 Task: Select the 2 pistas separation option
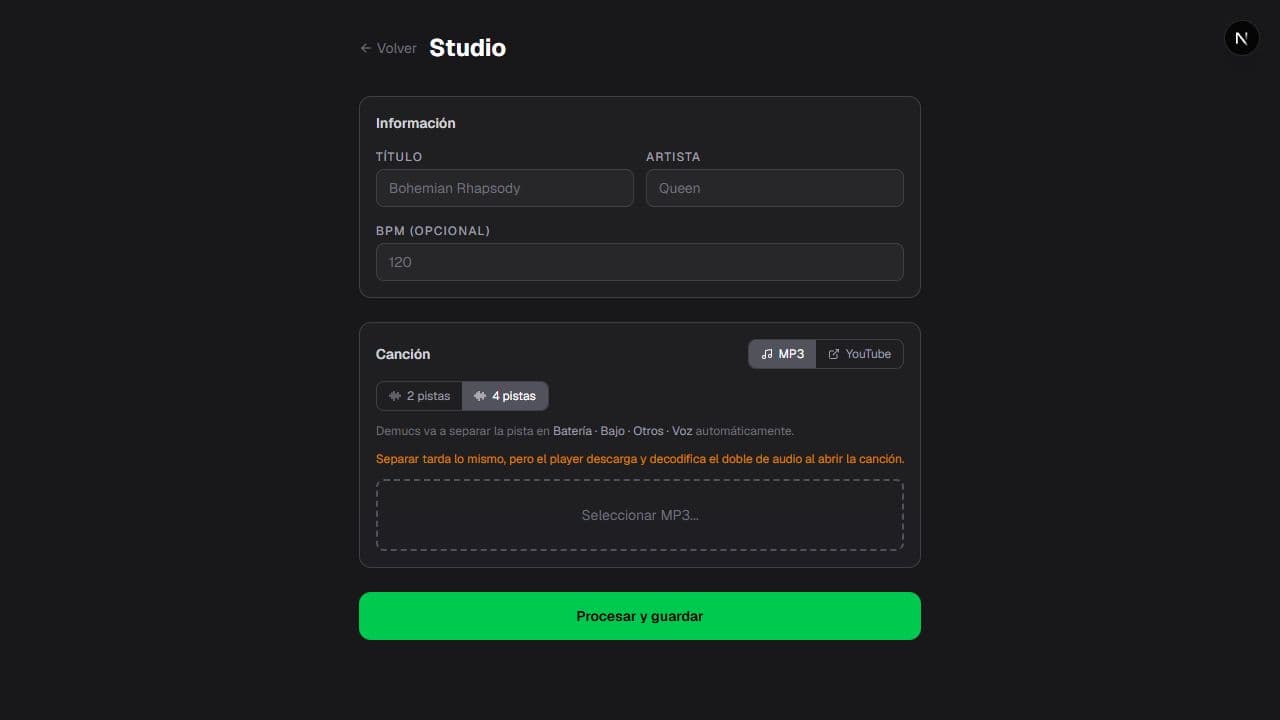tap(420, 396)
